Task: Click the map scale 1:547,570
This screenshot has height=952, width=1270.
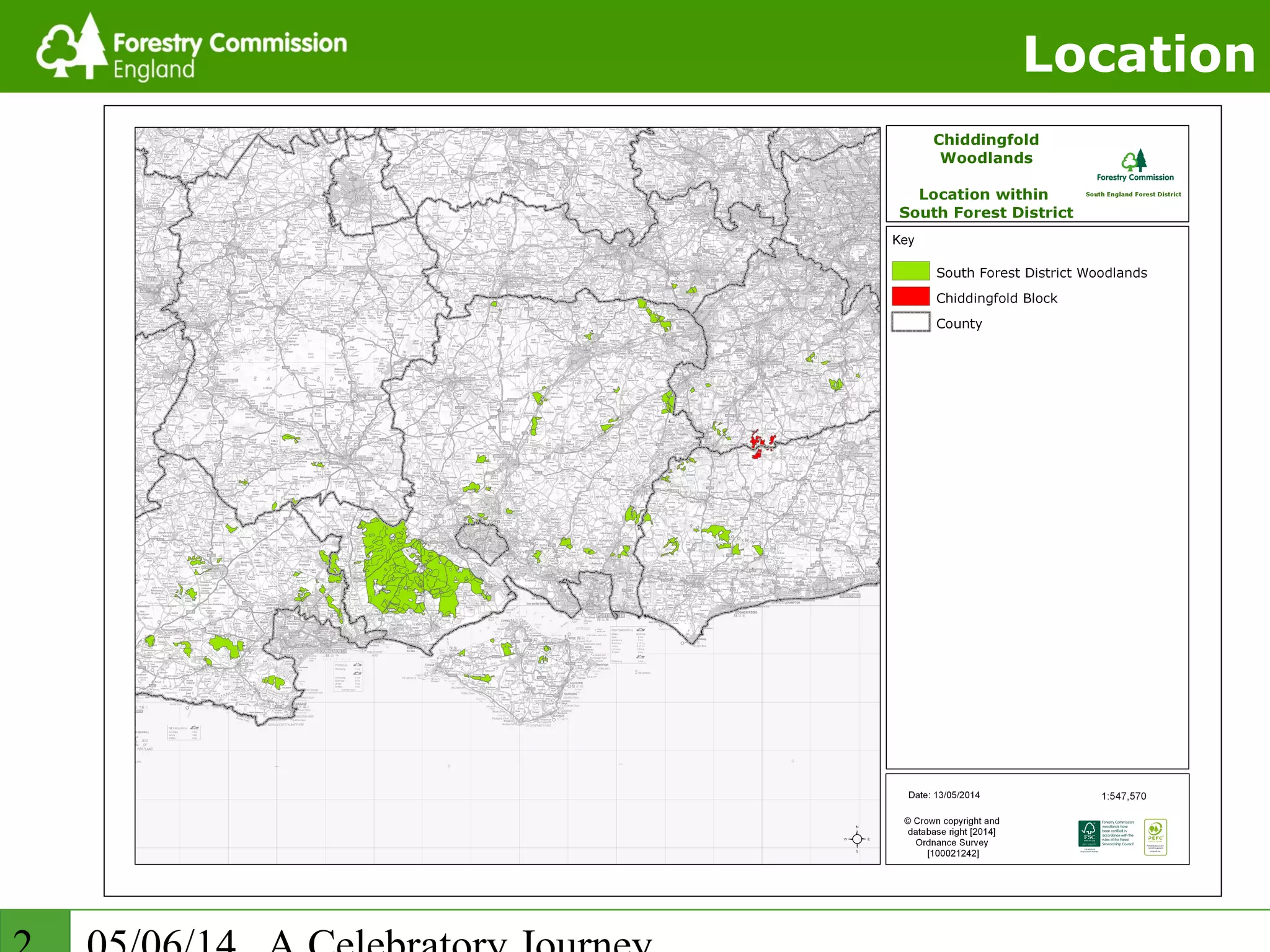Action: (x=1124, y=796)
